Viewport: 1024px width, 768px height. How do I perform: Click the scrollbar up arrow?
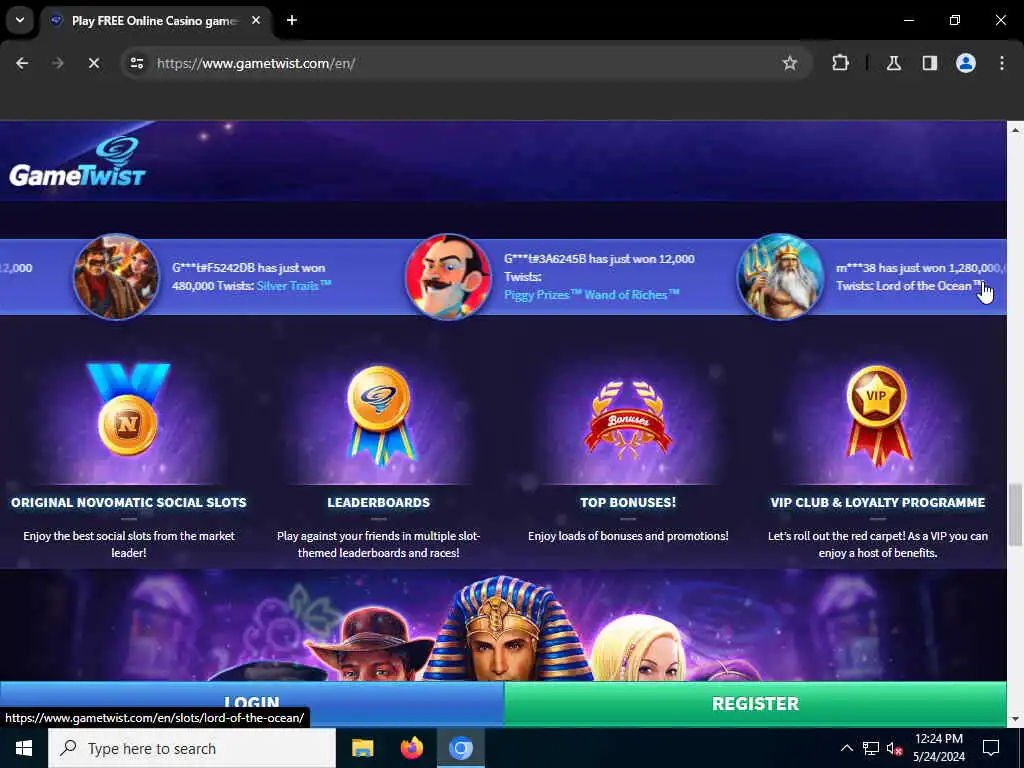tap(1015, 130)
